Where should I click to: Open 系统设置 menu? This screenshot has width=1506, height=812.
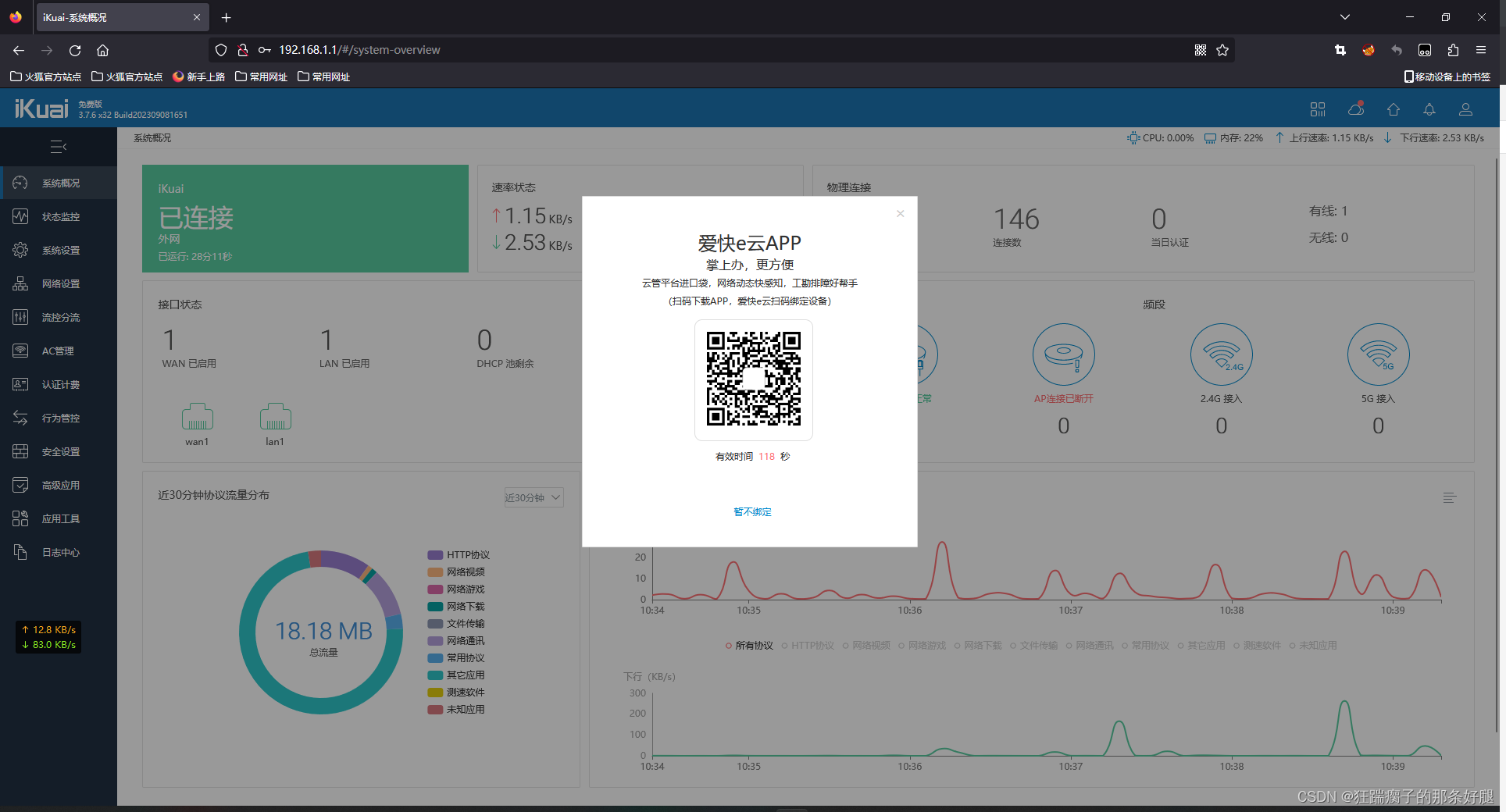[59, 250]
